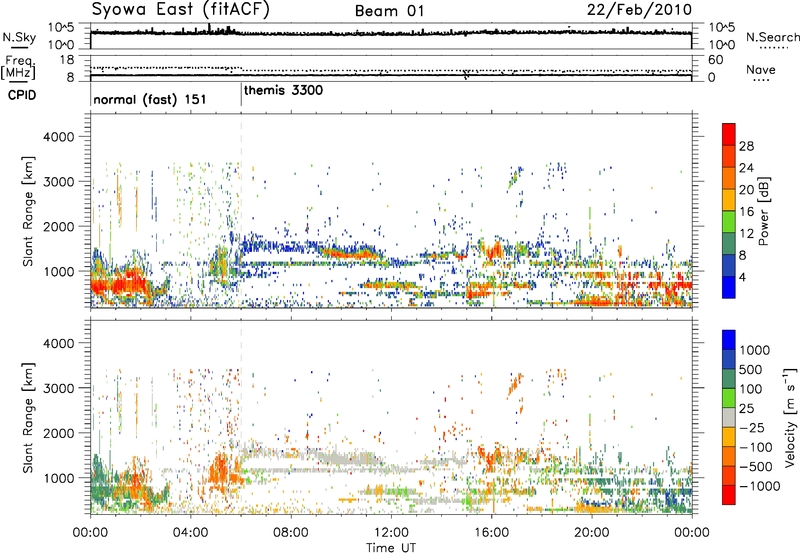Viewport: 800px width, 554px height.
Task: Select the 'N.Sky' legend label
Action: pyautogui.click(x=19, y=37)
